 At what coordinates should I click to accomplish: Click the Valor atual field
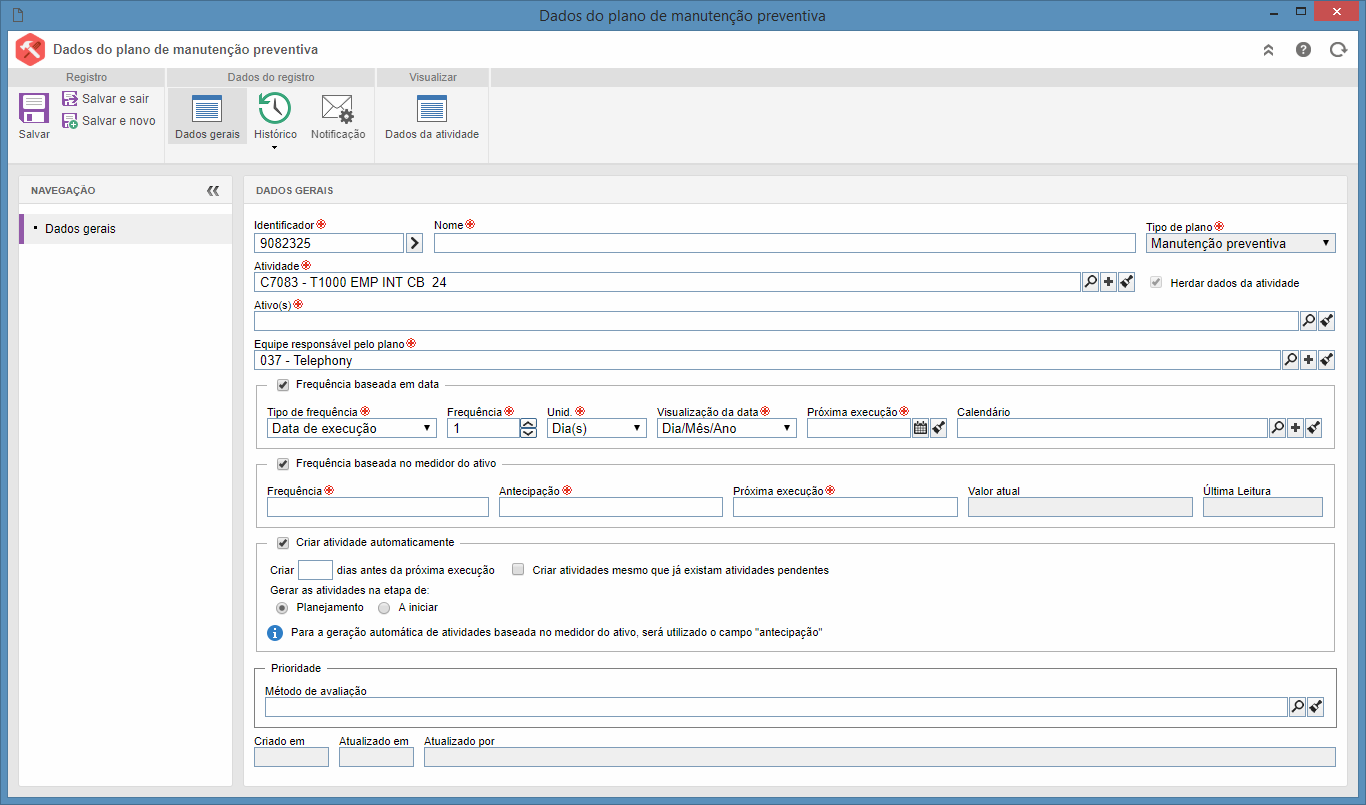pos(1080,507)
